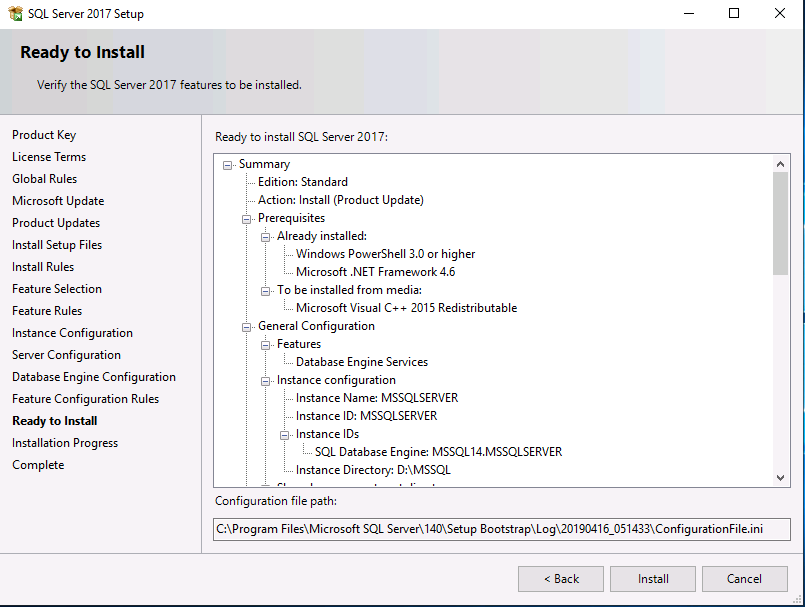
Task: Open the Installation Progress step
Action: (65, 443)
